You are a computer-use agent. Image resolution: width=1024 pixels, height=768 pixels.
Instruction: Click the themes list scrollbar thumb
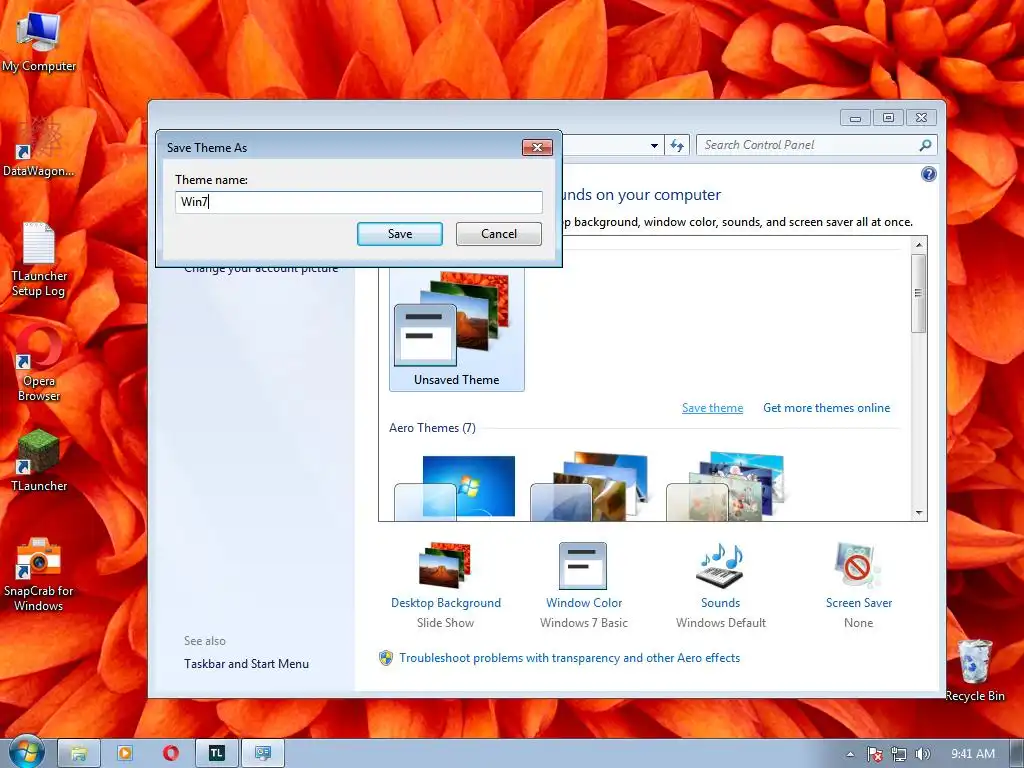point(919,293)
